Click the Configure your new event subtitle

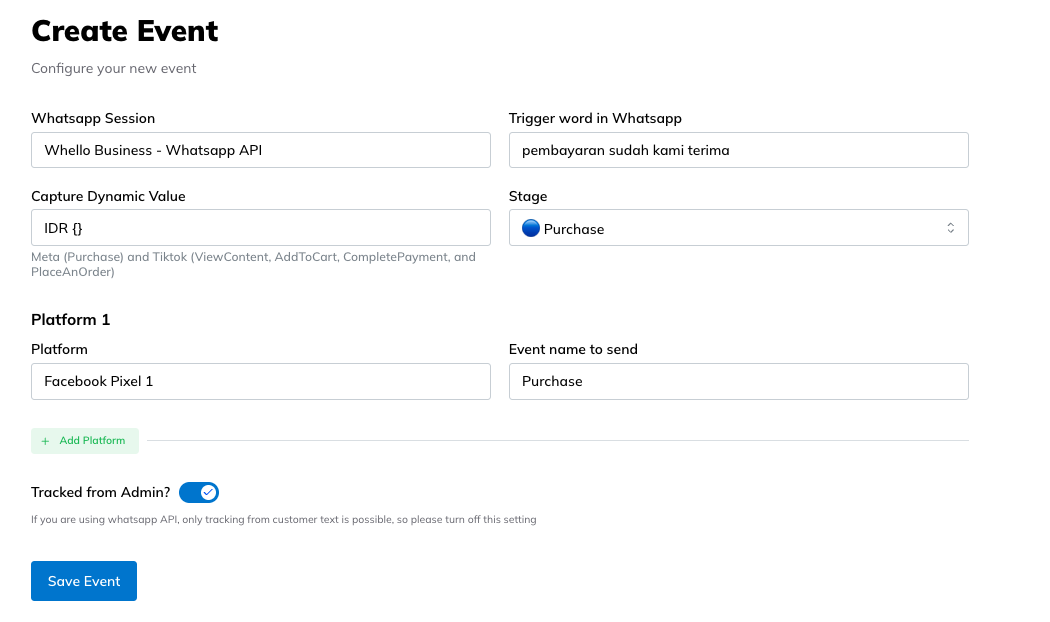click(x=114, y=69)
